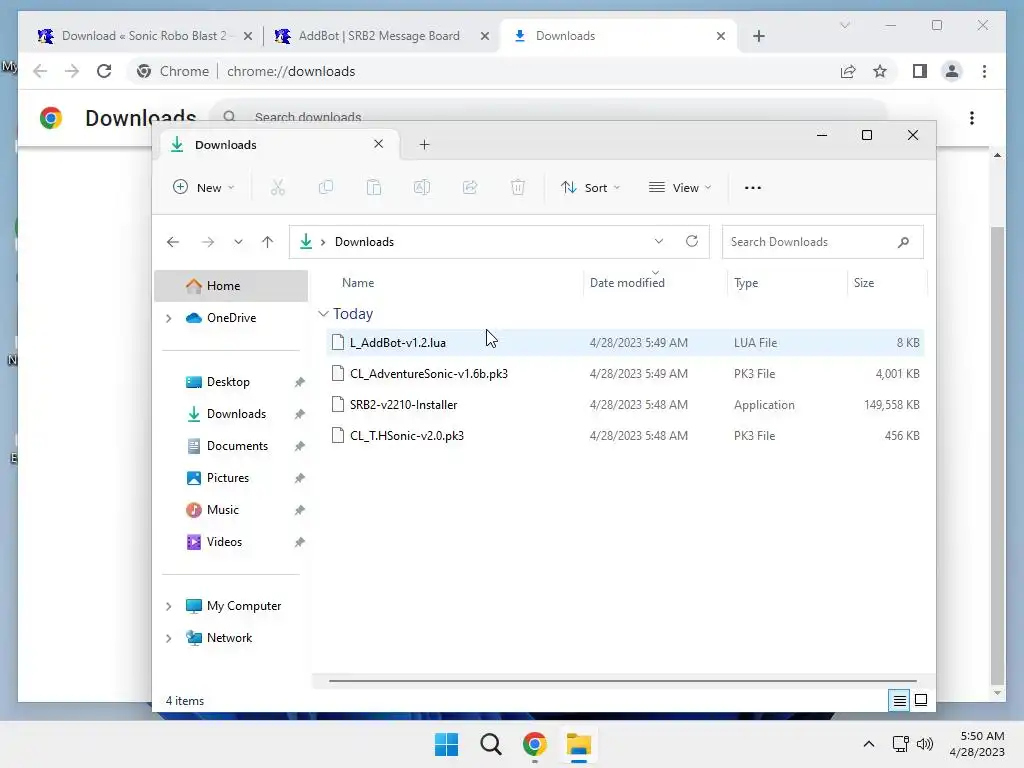Click the Chrome share page icon
Viewport: 1024px width, 768px height.
(x=848, y=71)
